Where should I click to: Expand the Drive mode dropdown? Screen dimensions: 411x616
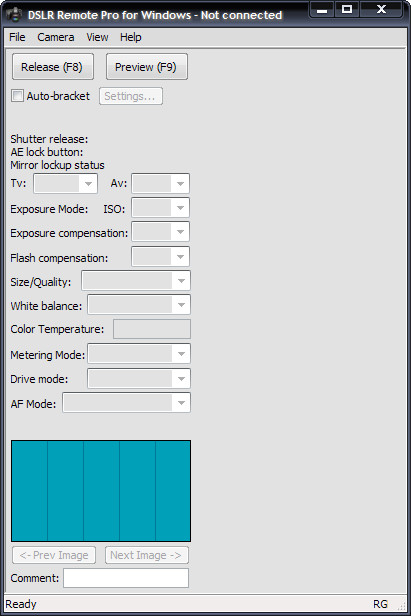coord(139,378)
